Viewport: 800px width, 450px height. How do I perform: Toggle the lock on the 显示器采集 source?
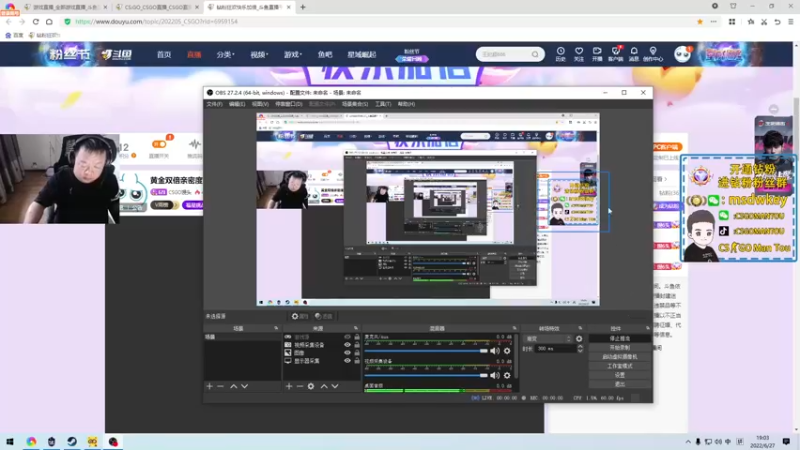click(357, 361)
